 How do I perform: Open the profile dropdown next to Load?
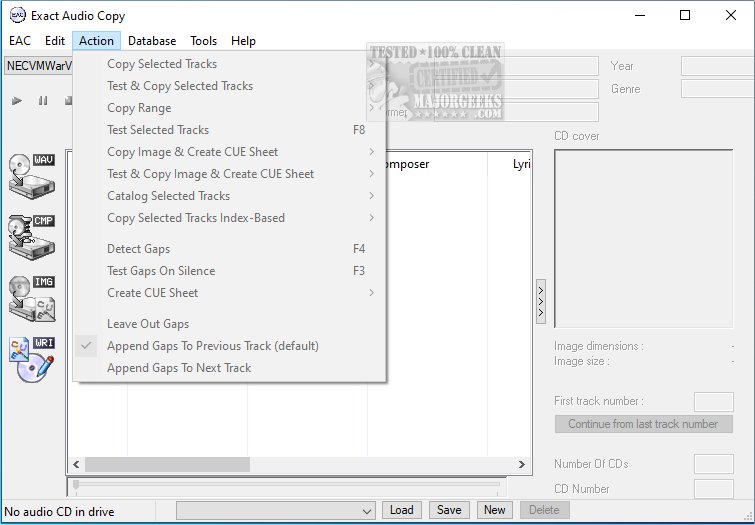coord(275,511)
